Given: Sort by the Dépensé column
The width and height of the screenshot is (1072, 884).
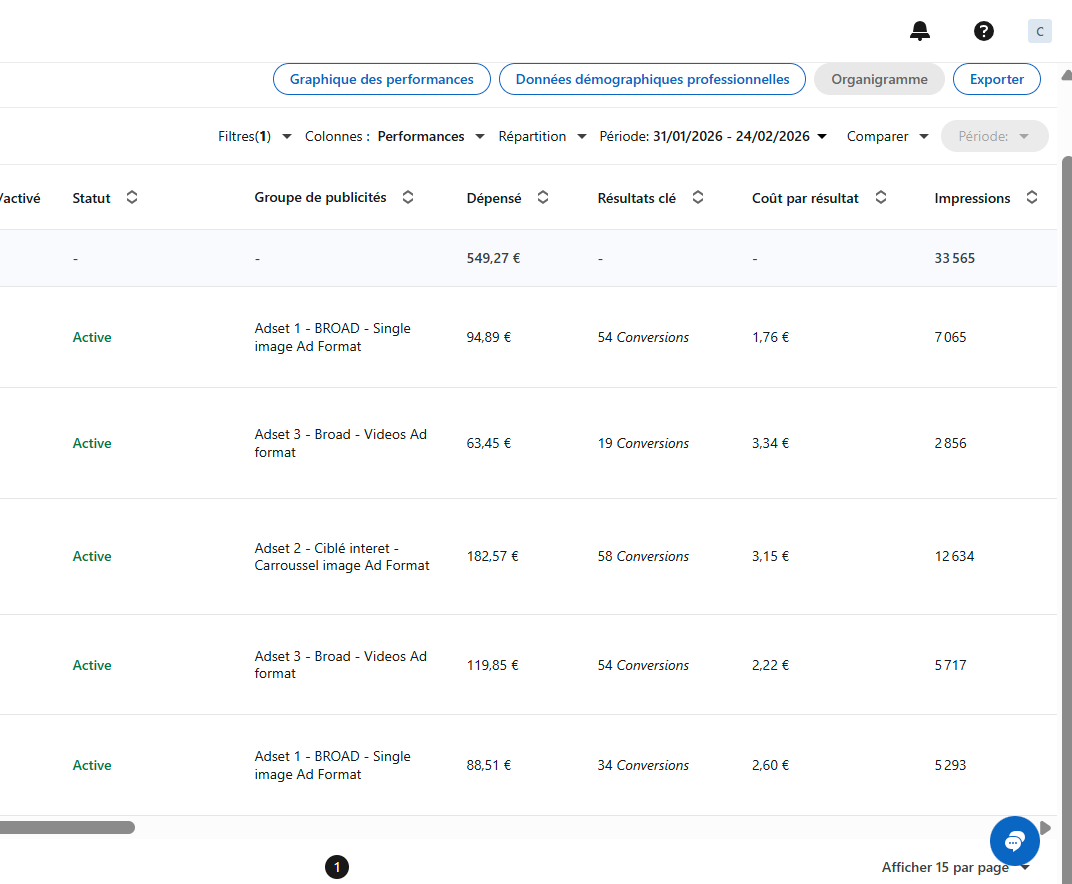Looking at the screenshot, I should [x=543, y=198].
